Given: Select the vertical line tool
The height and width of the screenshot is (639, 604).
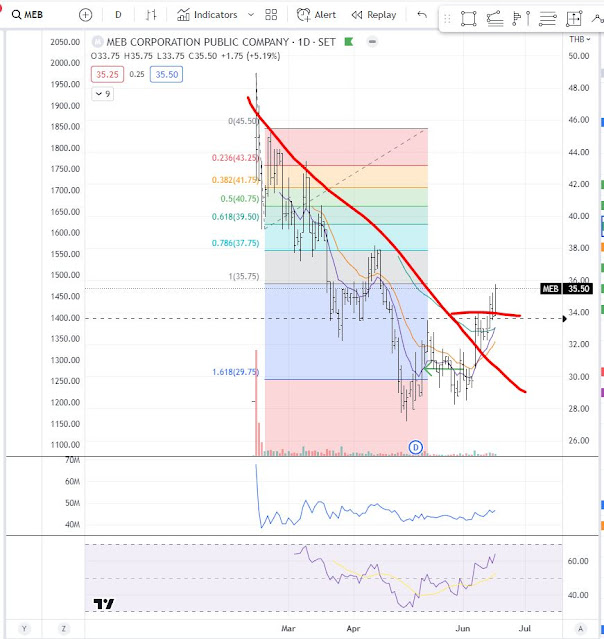Looking at the screenshot, I should coord(528,19).
